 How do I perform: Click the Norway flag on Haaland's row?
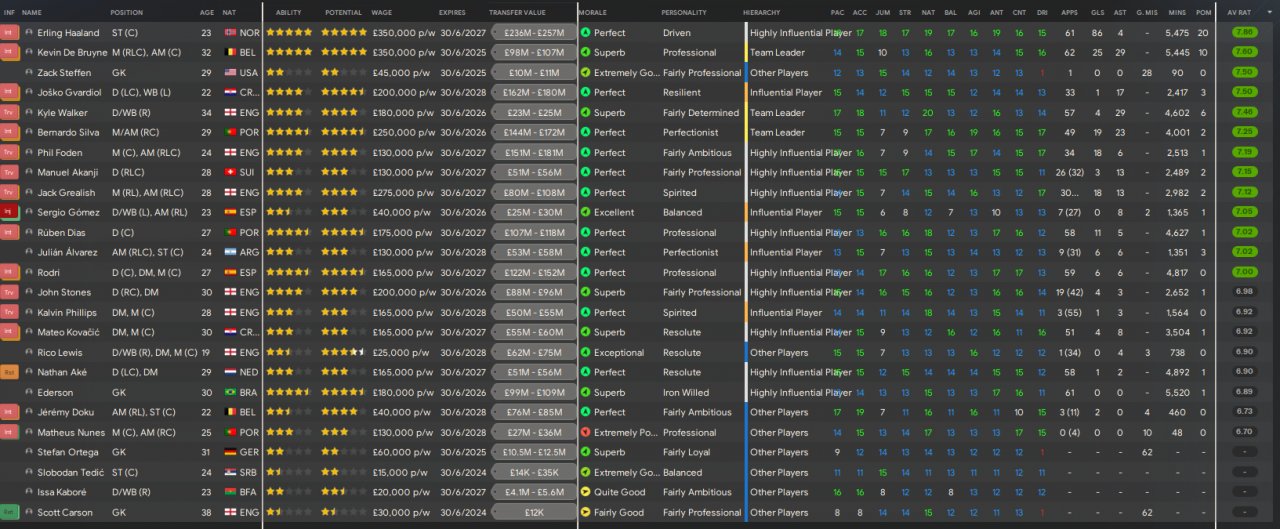(x=229, y=33)
